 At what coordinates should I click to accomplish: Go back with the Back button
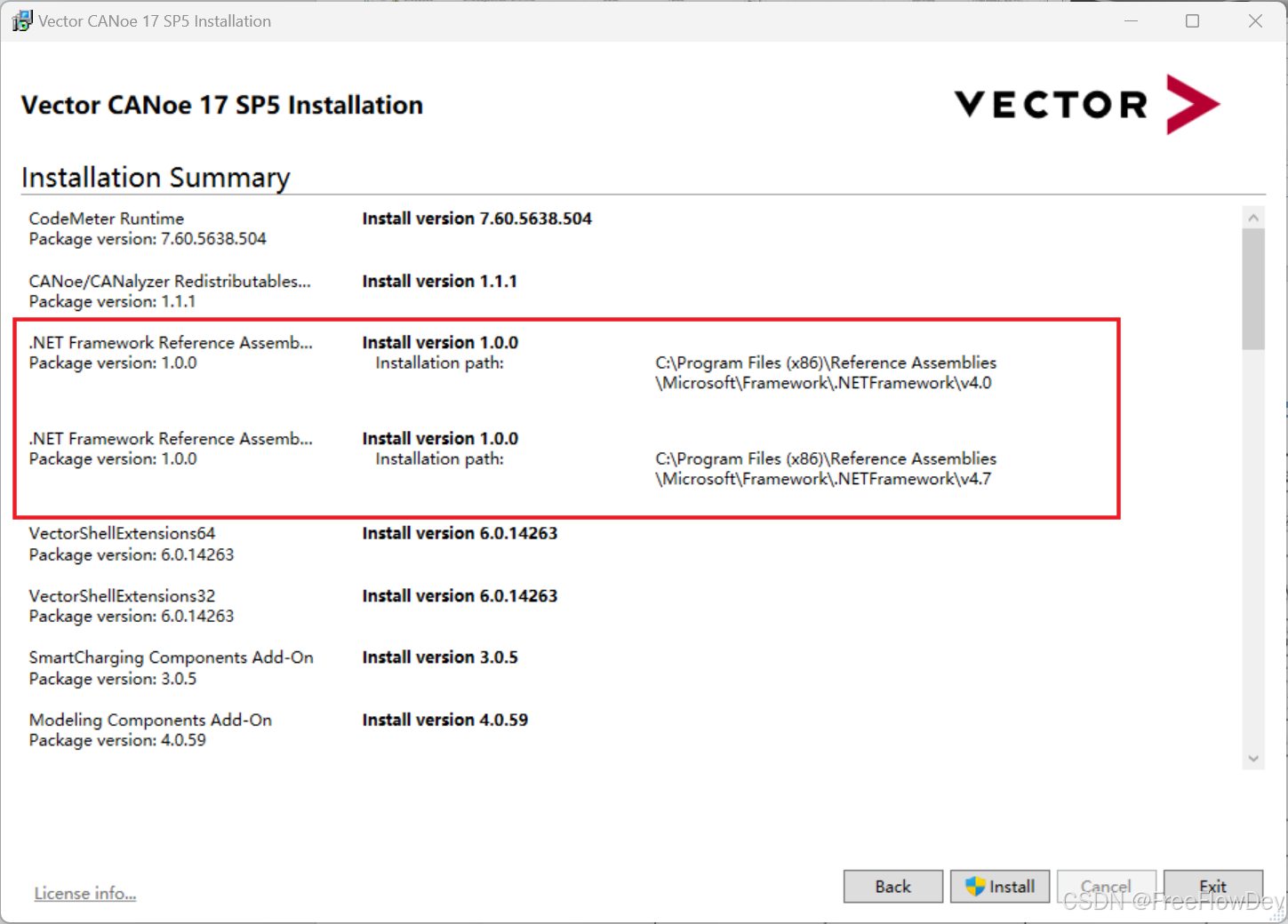(x=893, y=887)
